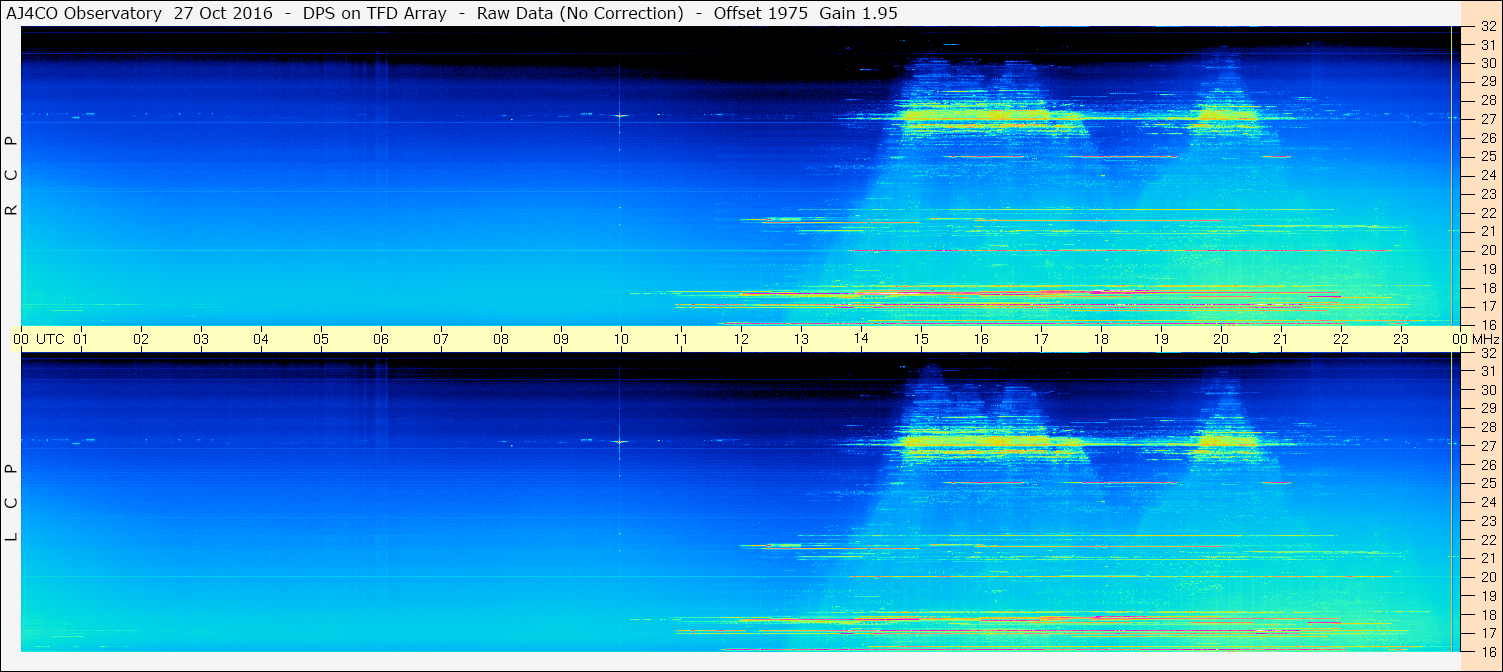Click the 19 MHz tick on LCP frequency scale
This screenshot has width=1503, height=672.
coord(1488,596)
